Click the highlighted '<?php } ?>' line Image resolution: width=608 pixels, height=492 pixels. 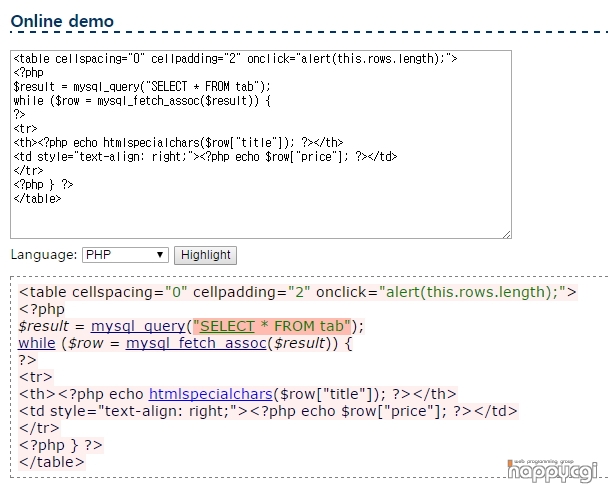click(x=60, y=445)
